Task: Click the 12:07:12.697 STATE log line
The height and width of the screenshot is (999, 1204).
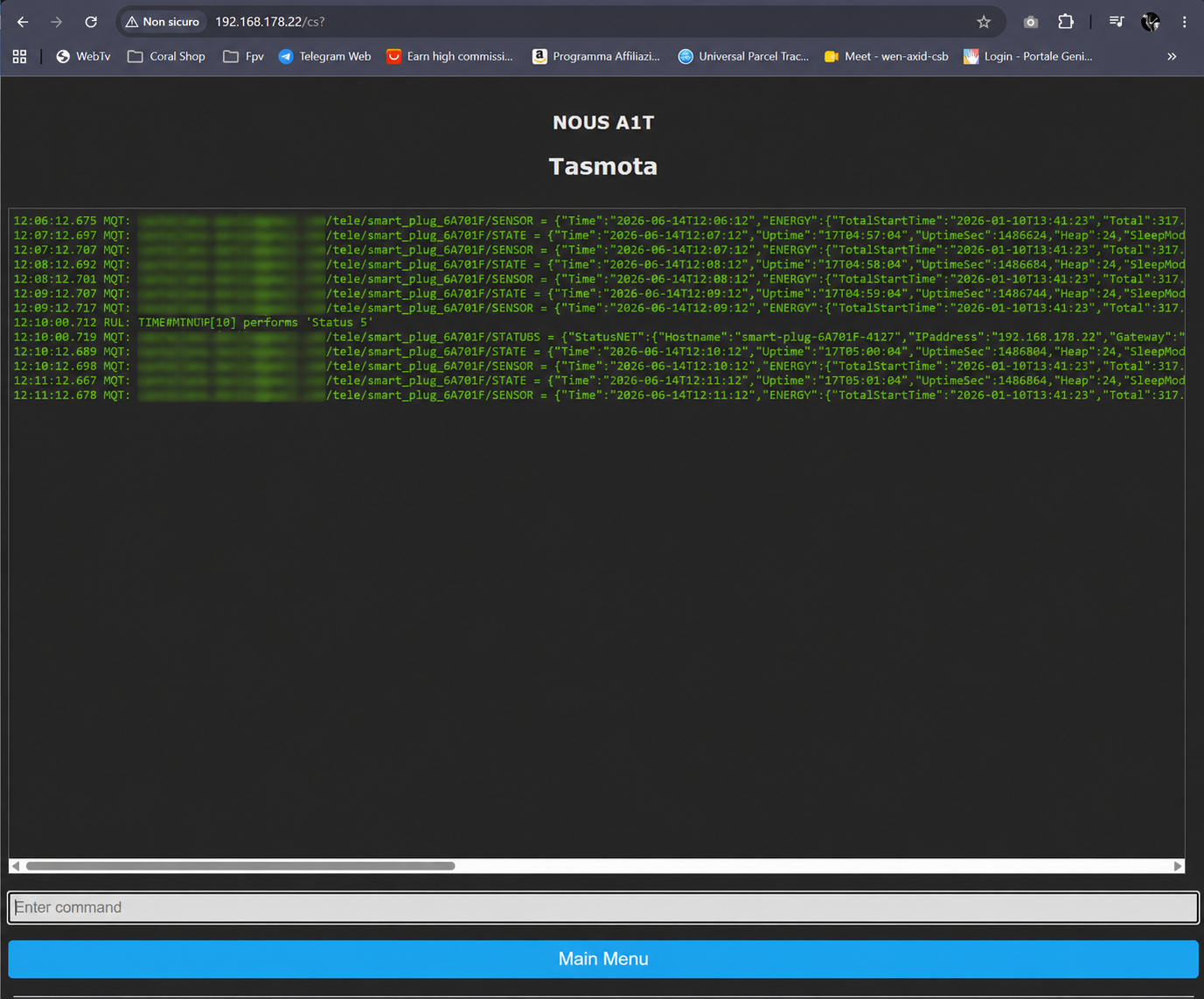Action: point(599,235)
